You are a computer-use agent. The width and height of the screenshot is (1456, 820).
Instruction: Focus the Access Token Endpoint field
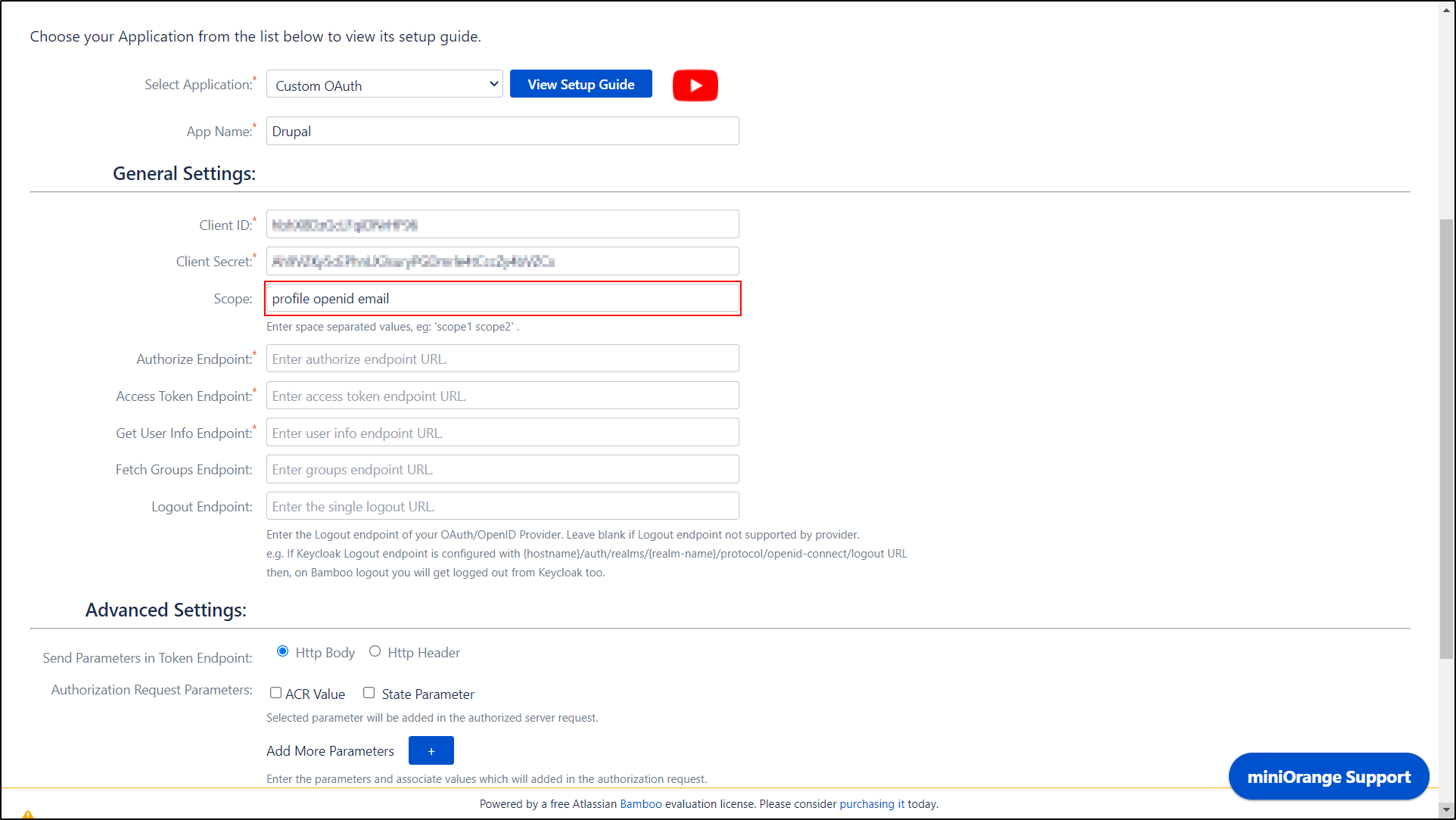tap(502, 396)
